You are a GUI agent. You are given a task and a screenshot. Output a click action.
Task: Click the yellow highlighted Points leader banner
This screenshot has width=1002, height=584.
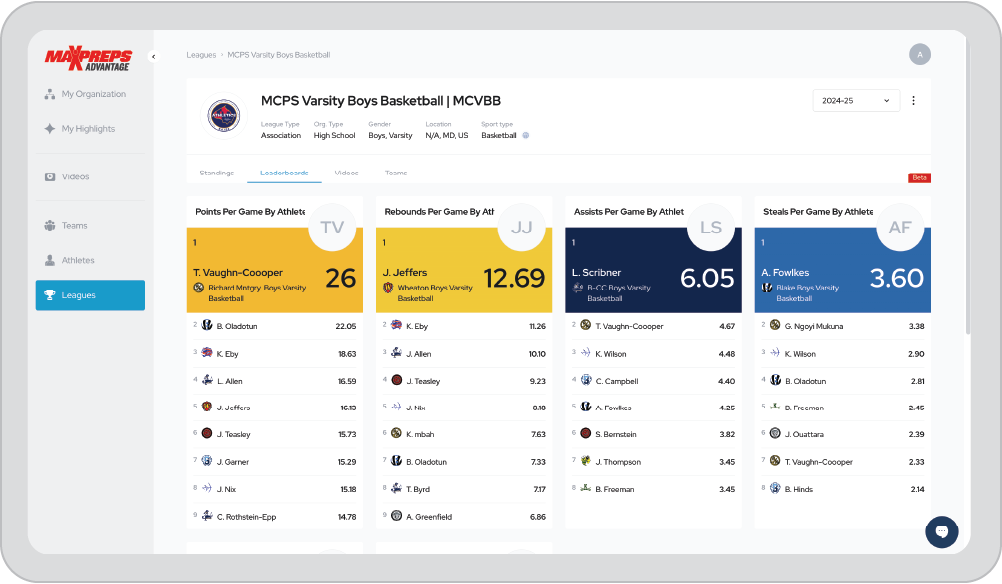tap(275, 270)
